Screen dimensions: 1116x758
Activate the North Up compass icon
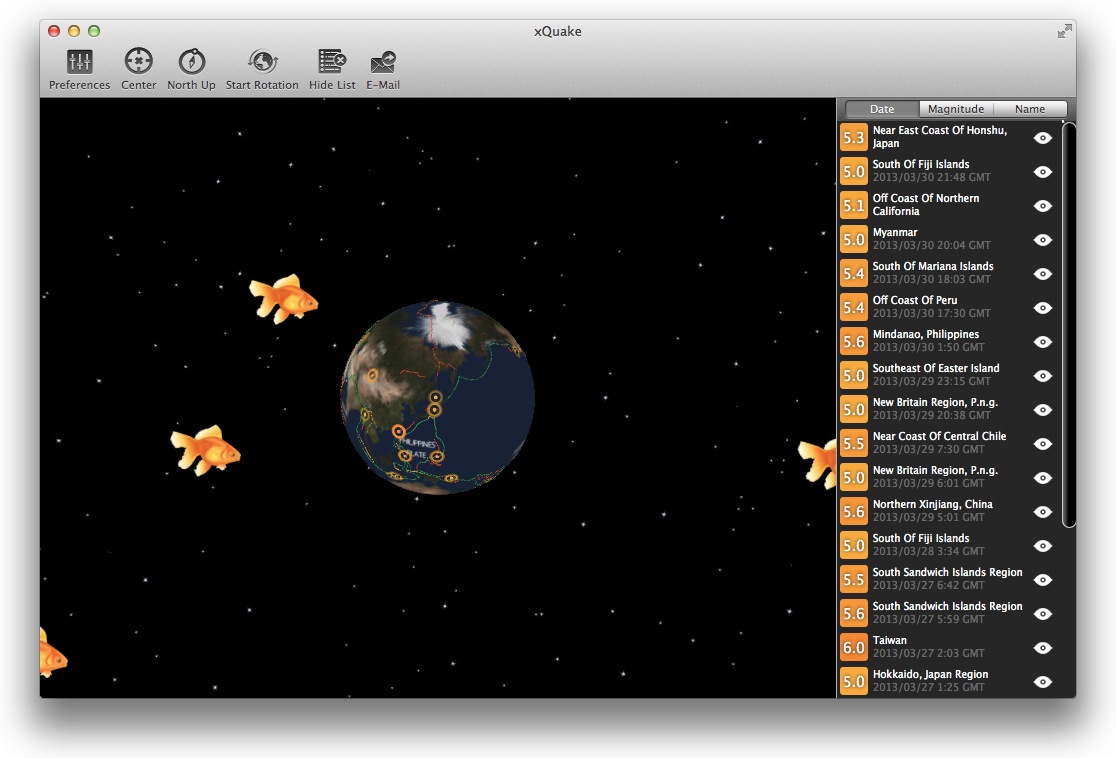pos(191,62)
